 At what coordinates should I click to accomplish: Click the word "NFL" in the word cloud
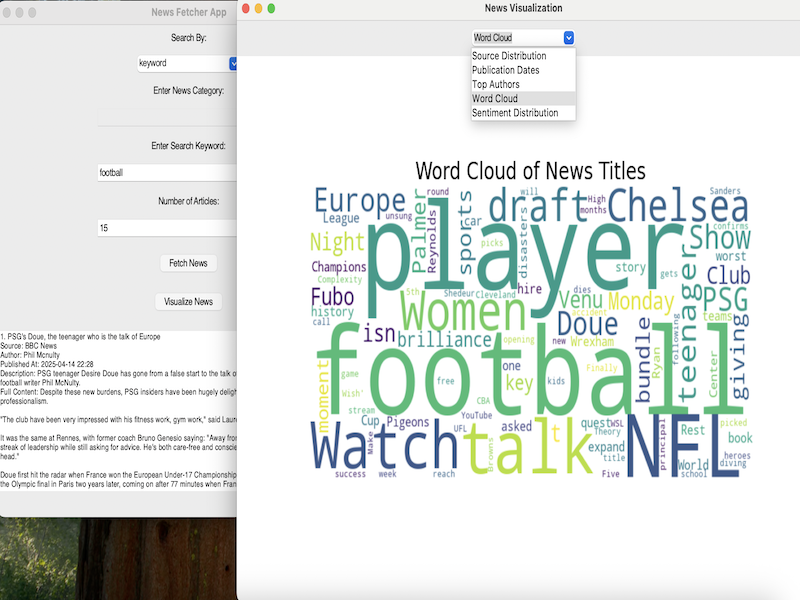click(x=683, y=446)
